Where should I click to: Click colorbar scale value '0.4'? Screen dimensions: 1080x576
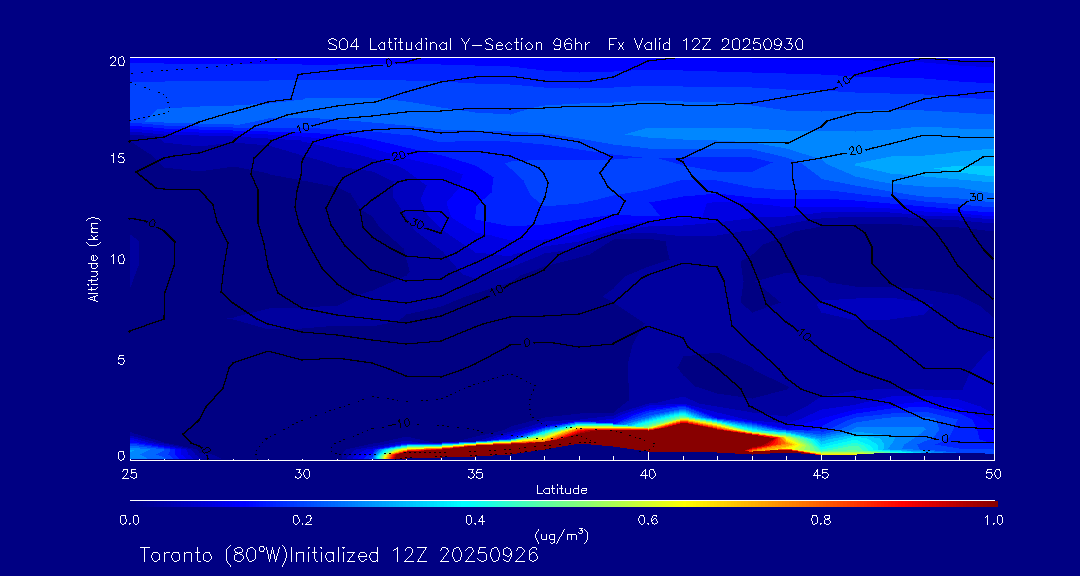(x=475, y=520)
